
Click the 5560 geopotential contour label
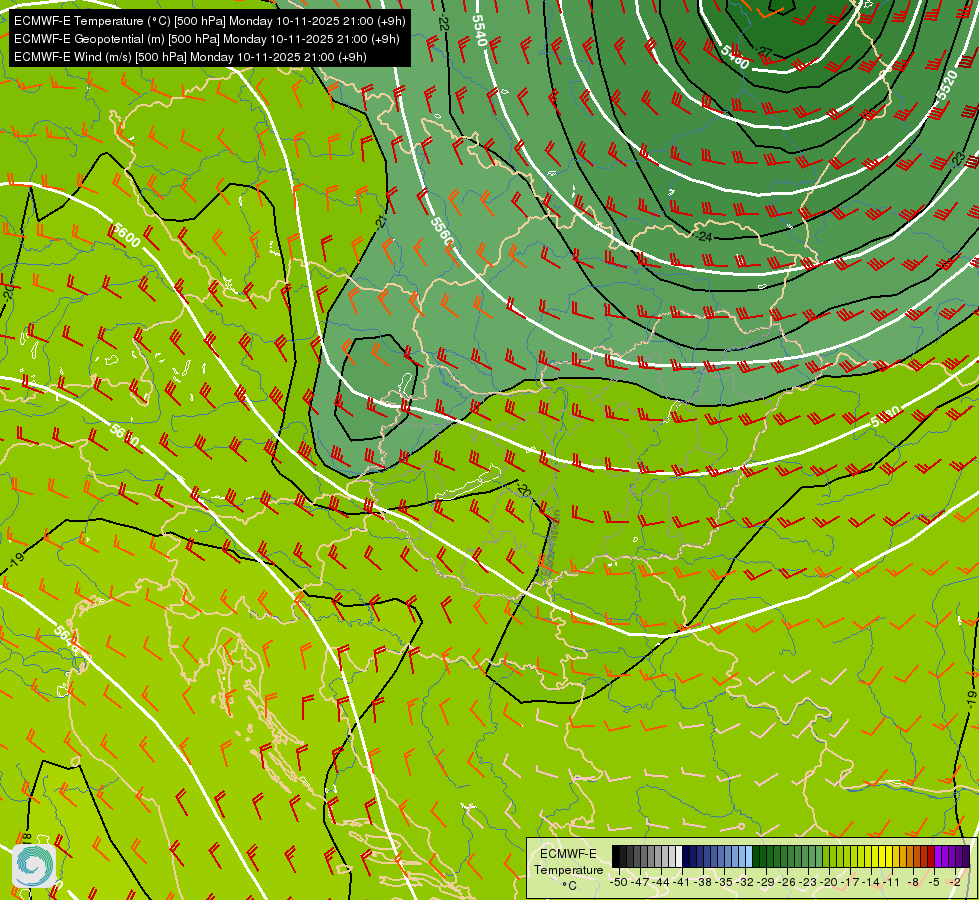(441, 231)
